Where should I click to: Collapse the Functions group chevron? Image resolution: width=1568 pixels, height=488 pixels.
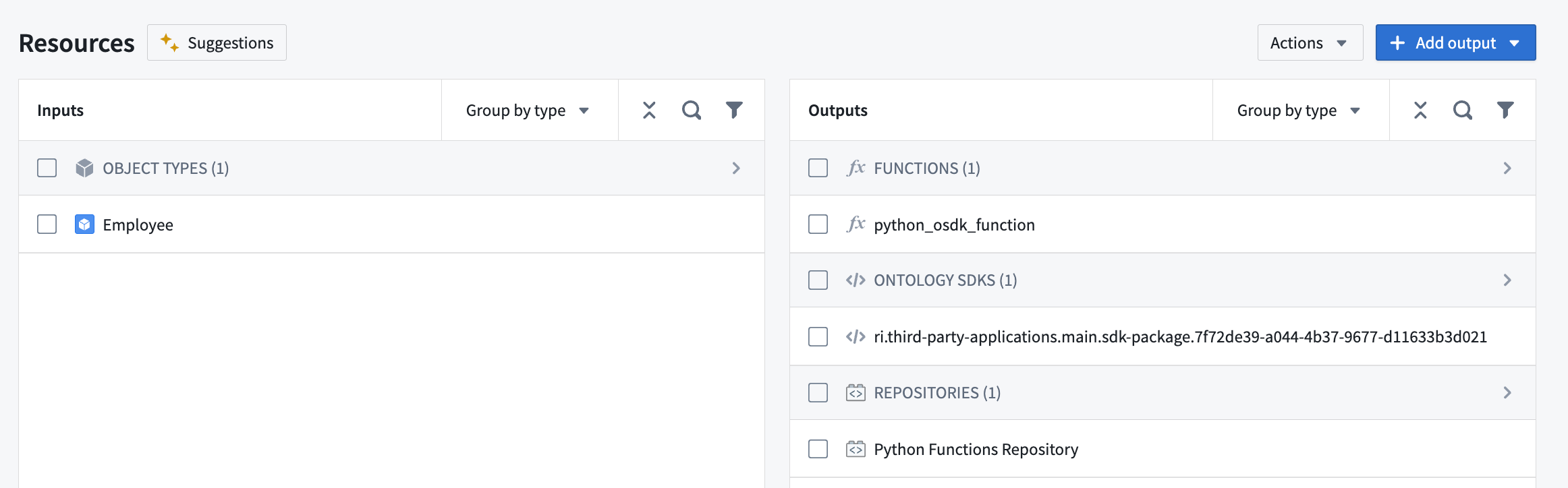click(1507, 169)
